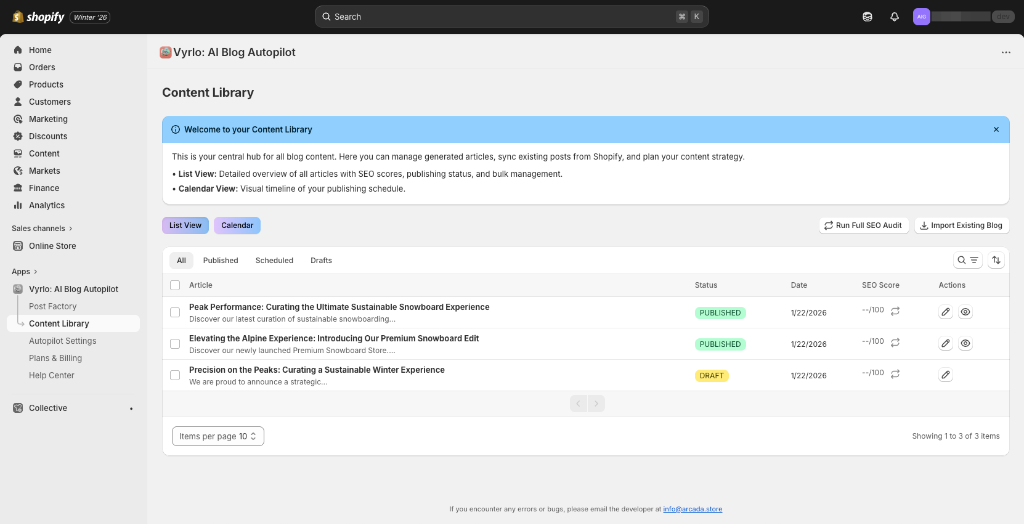The width and height of the screenshot is (1024, 524).
Task: Select the Precision on the Peaks checkbox
Action: tap(175, 375)
